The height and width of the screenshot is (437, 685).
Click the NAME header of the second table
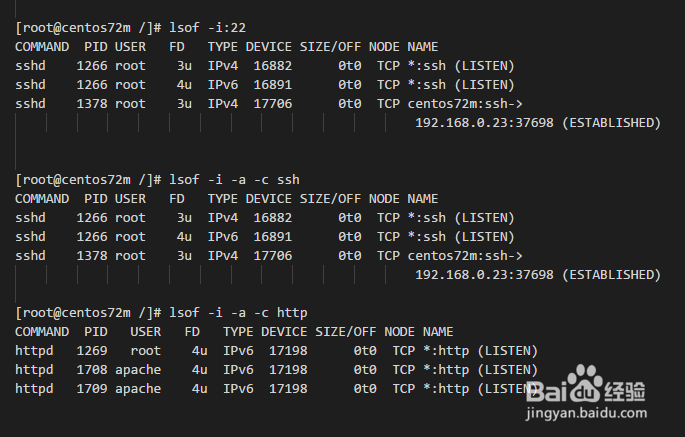pos(422,199)
